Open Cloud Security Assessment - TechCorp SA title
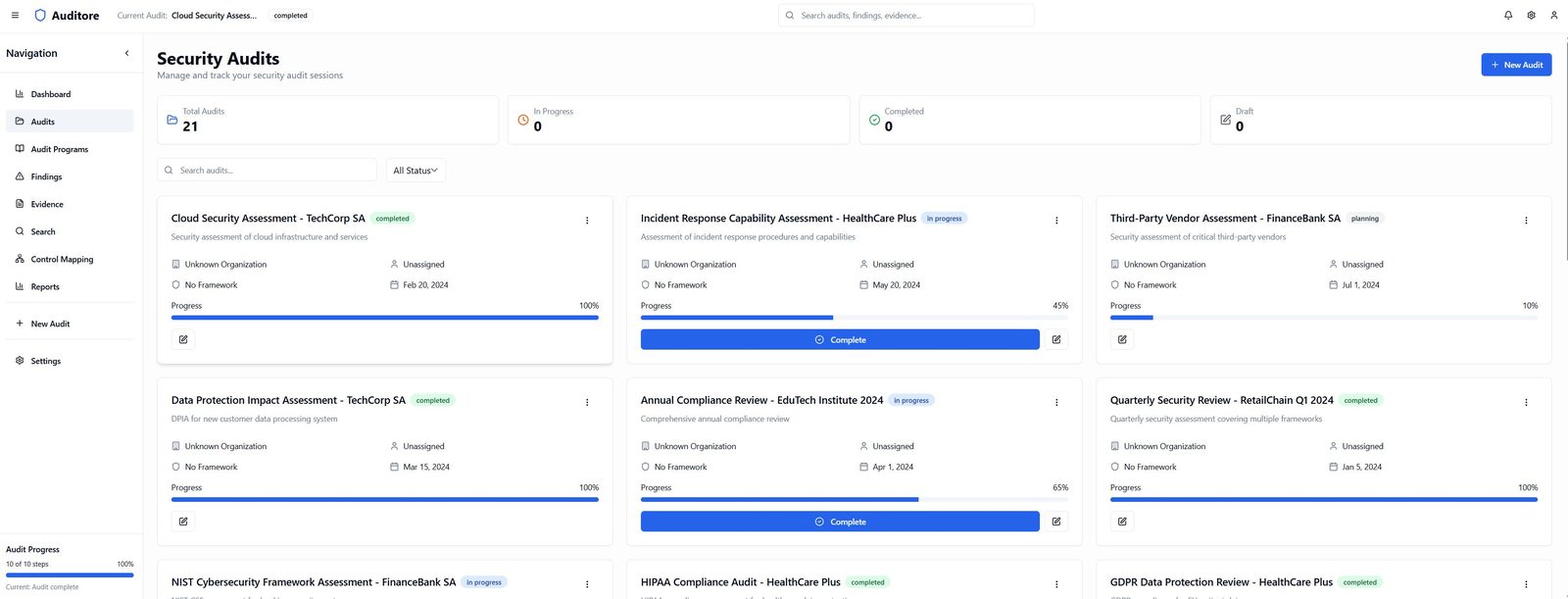The image size is (1568, 599). 269,219
